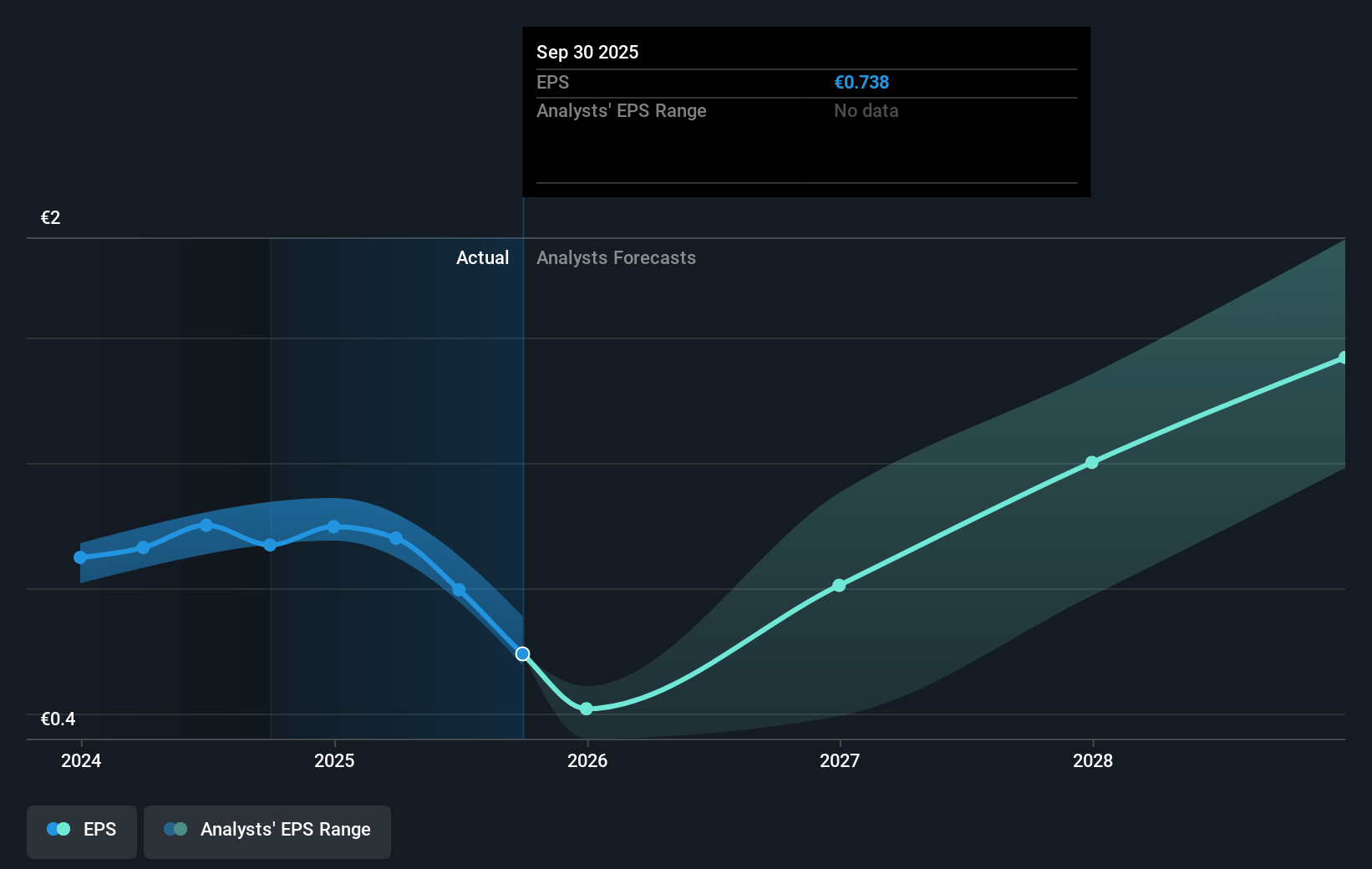Click the 2024 x-axis label
Screen dimensions: 1372x869
[81, 760]
